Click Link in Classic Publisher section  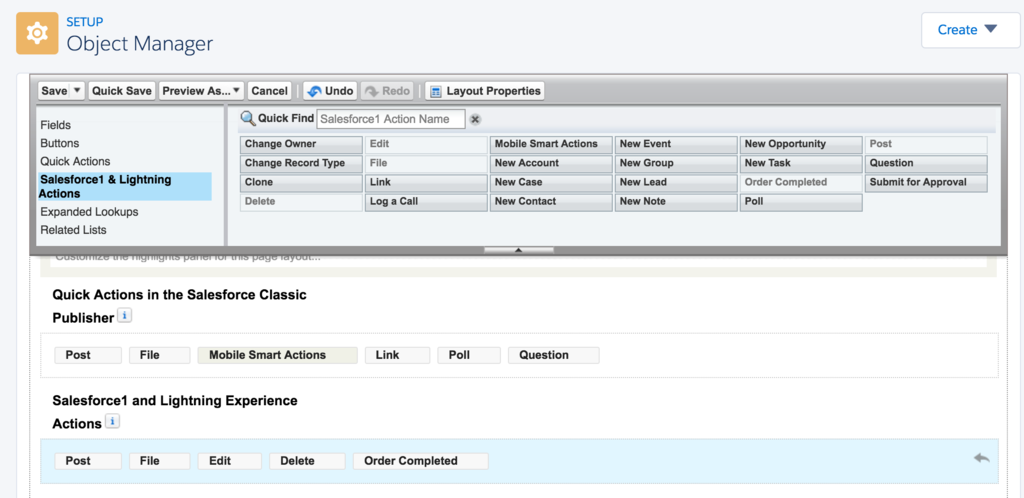pos(398,355)
